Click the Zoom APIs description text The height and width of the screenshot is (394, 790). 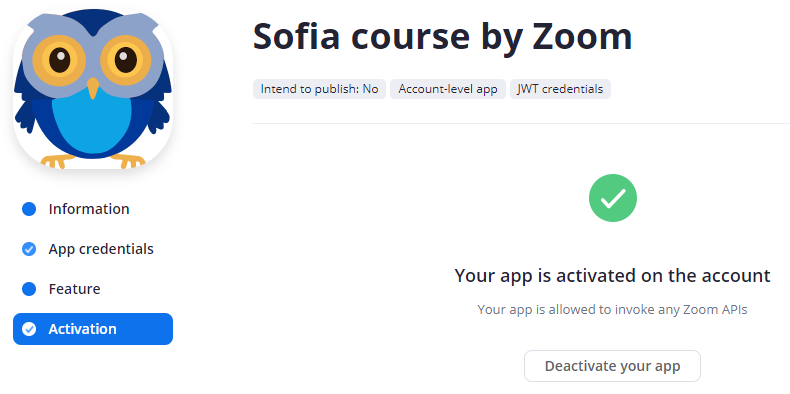click(x=612, y=309)
